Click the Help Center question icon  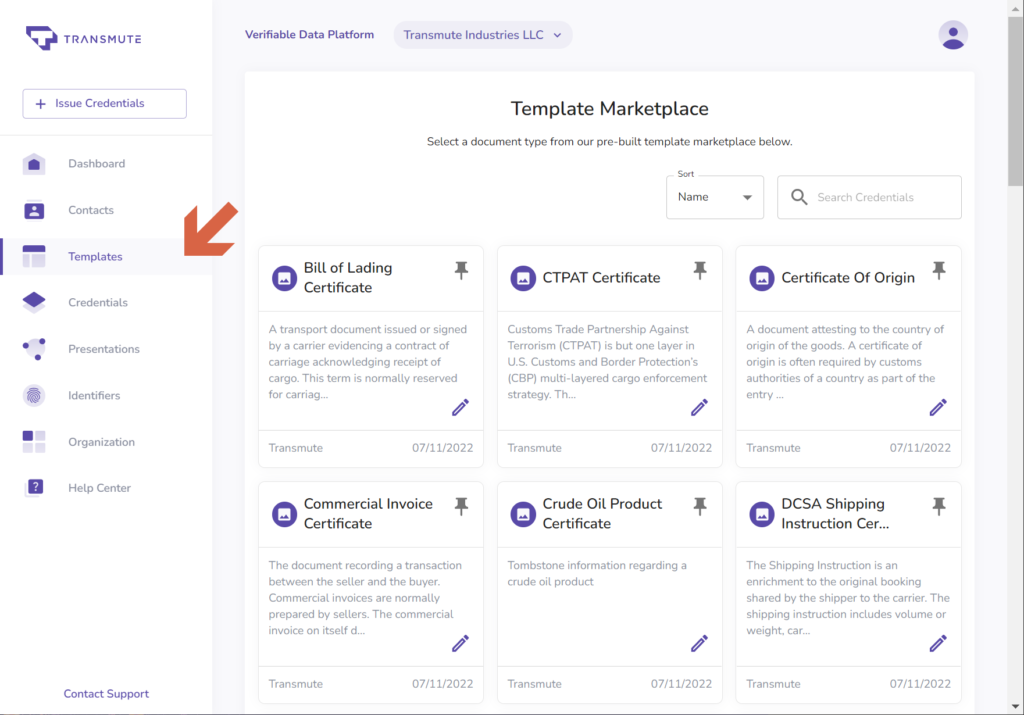pos(35,487)
